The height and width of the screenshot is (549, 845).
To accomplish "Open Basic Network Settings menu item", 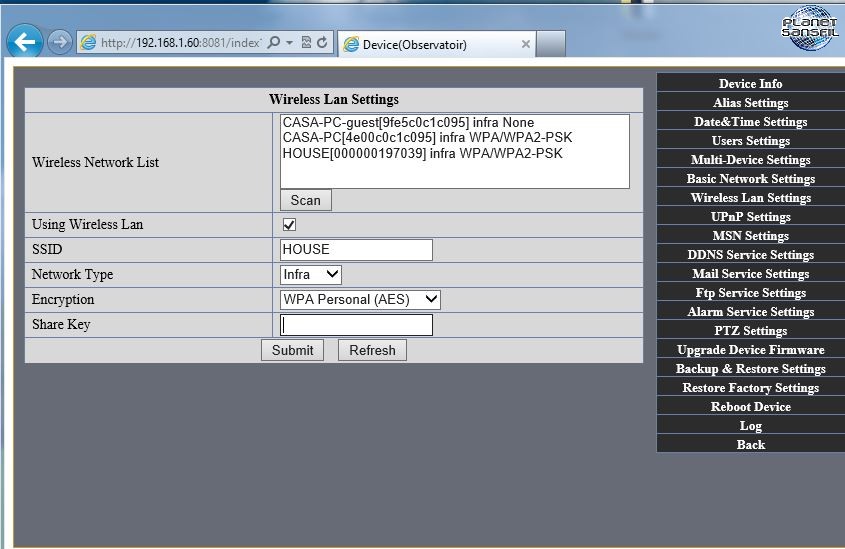I will (751, 178).
